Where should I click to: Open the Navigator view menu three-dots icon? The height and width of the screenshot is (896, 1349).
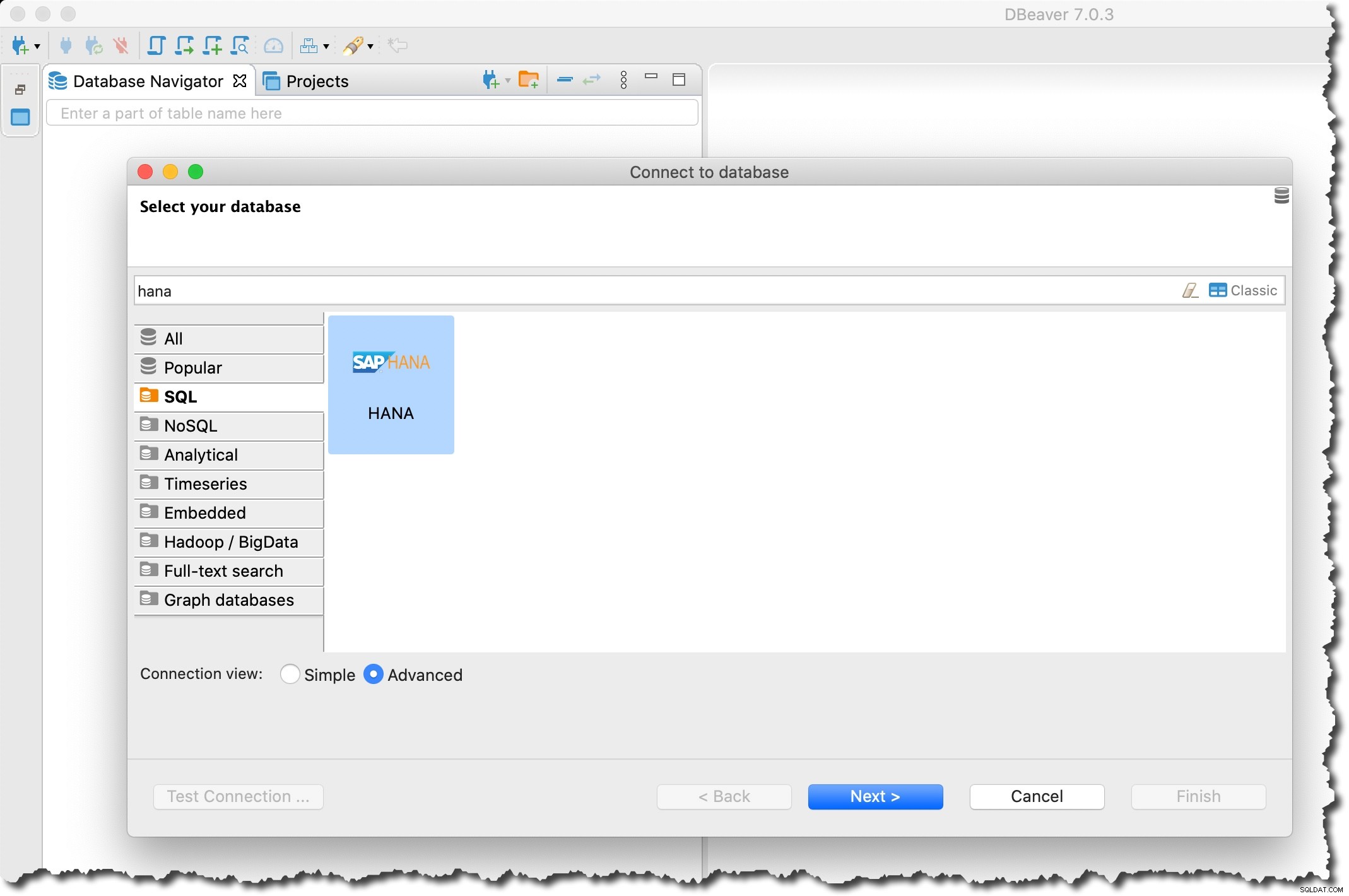click(x=623, y=80)
